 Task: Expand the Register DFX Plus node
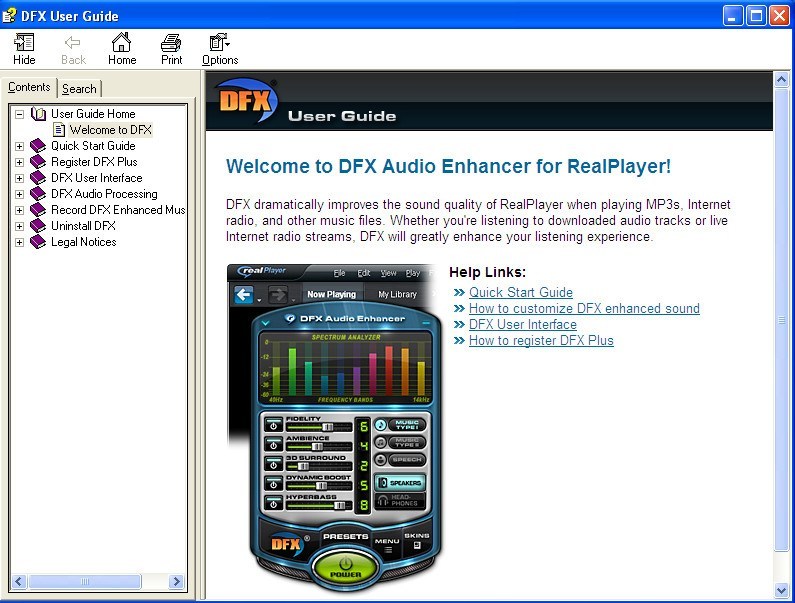coord(19,162)
